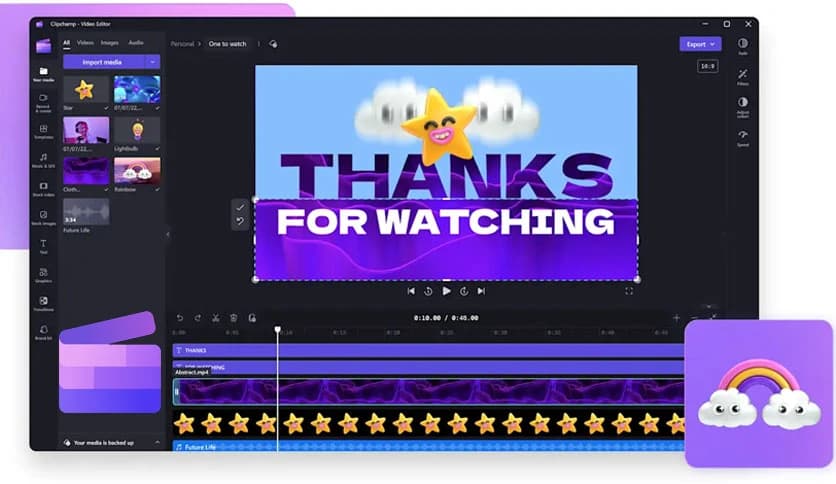Switch to the Videos media tab
The width and height of the screenshot is (836, 484).
click(x=85, y=43)
